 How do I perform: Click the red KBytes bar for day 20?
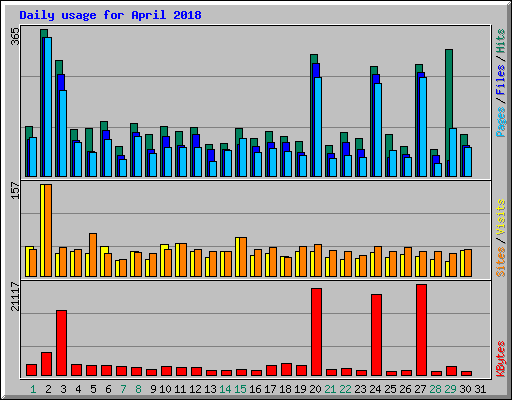tap(317, 332)
